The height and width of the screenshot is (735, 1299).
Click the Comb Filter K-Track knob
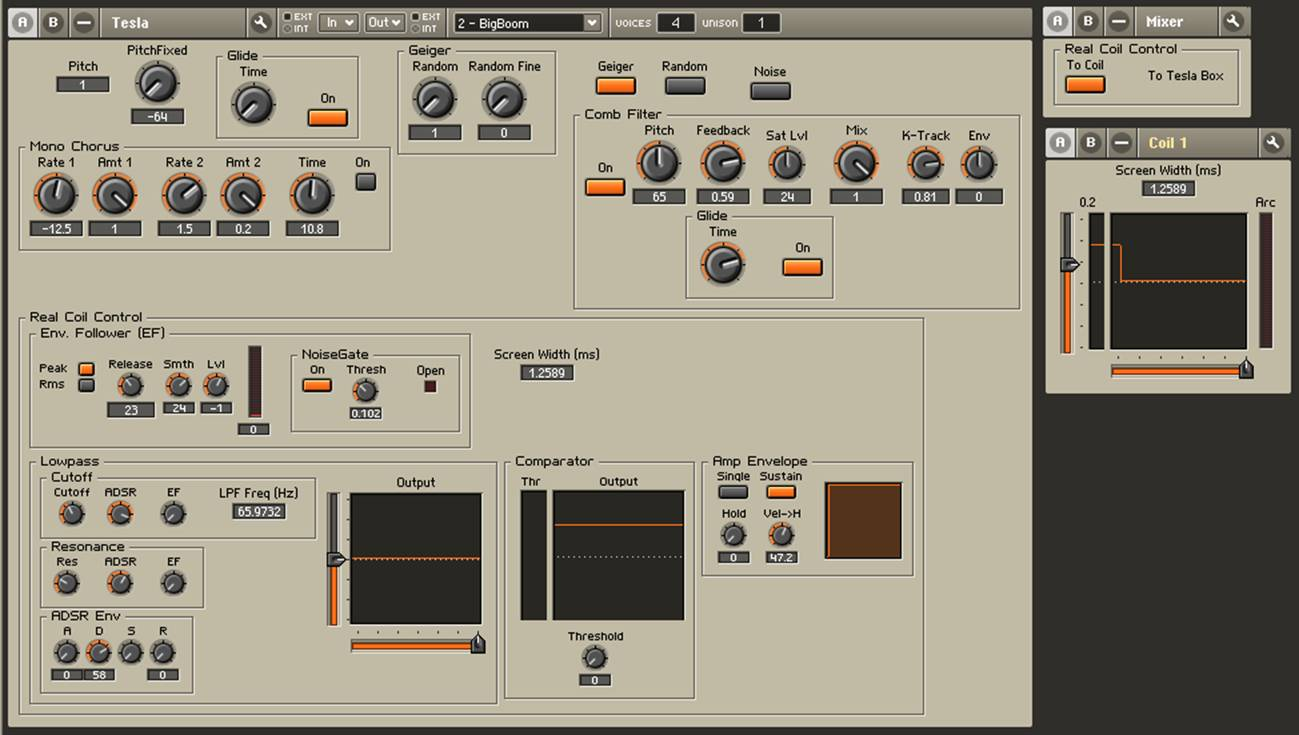[925, 165]
